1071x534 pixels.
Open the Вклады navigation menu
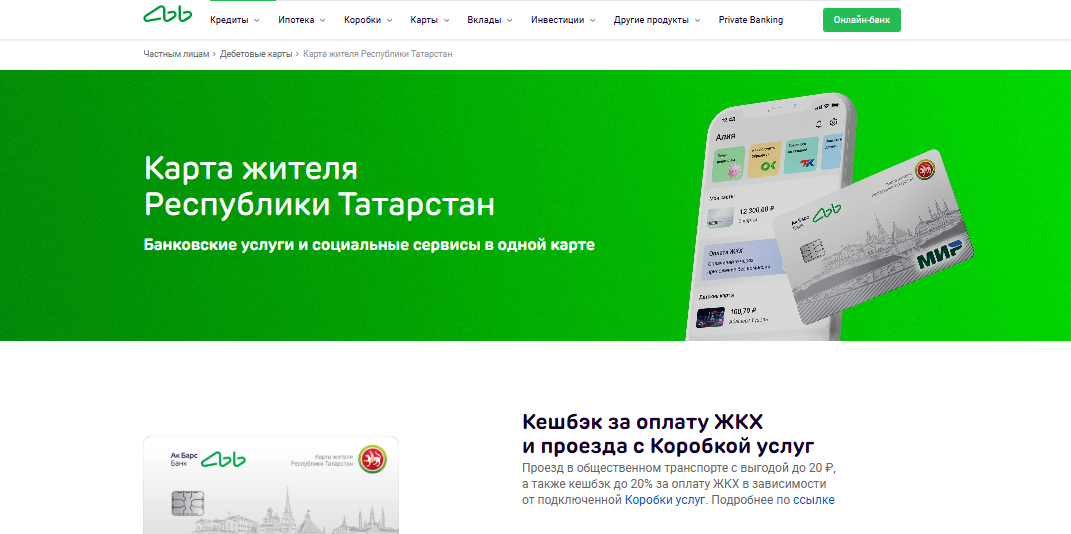point(490,20)
